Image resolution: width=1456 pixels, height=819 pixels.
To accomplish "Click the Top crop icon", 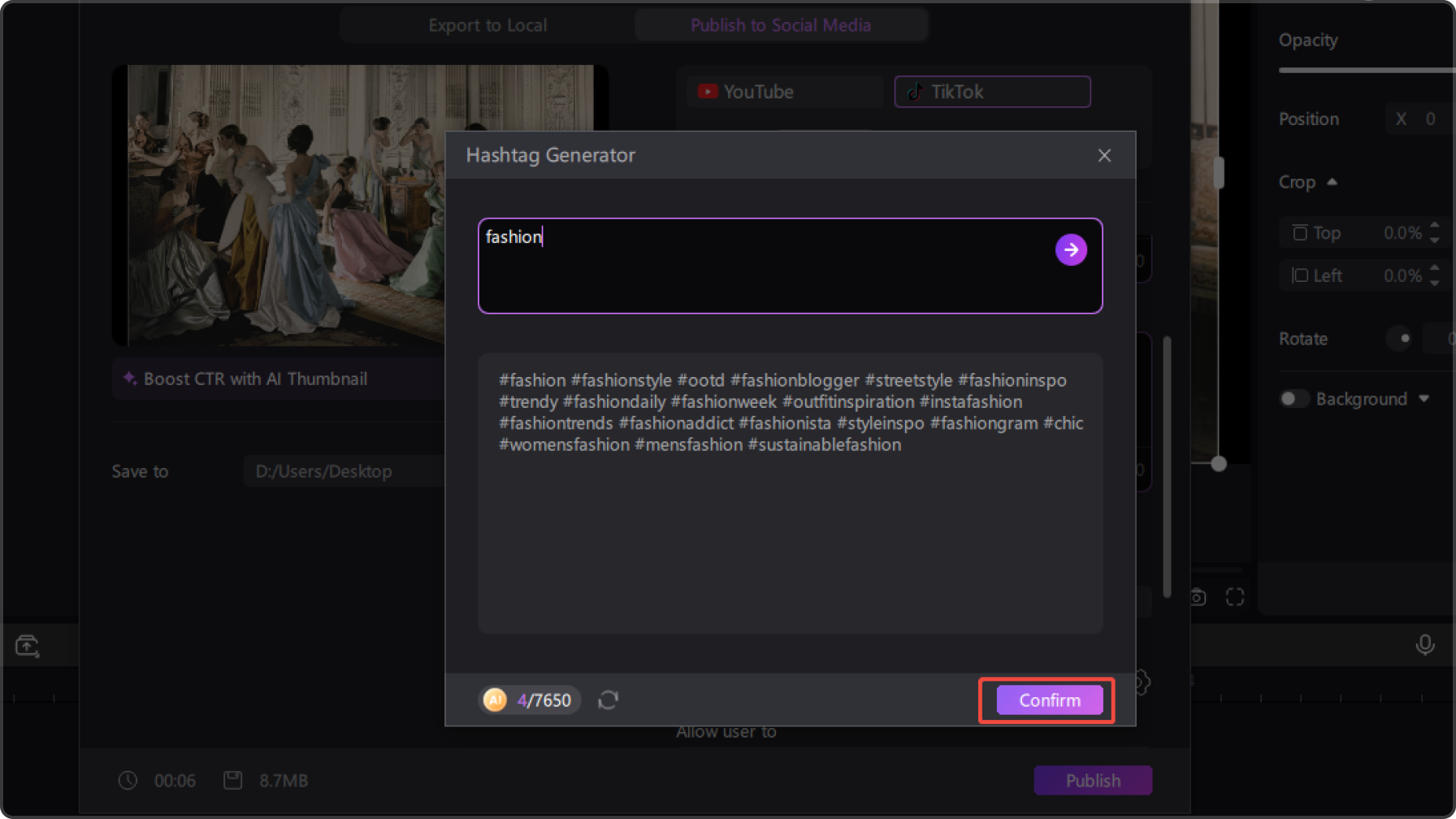I will click(x=1300, y=233).
